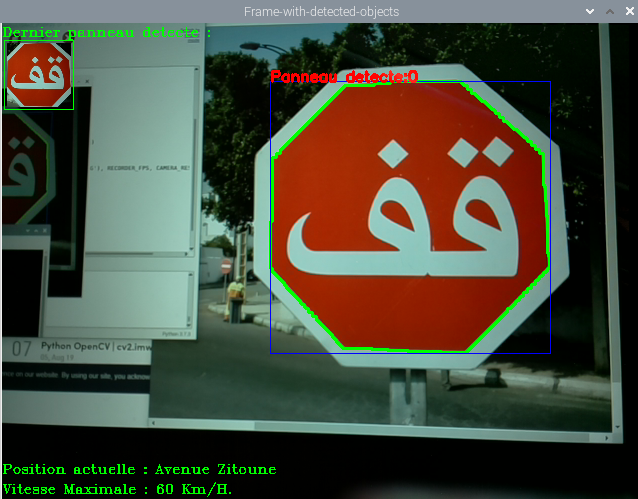Click the last detected sign thumbnail

[39, 74]
